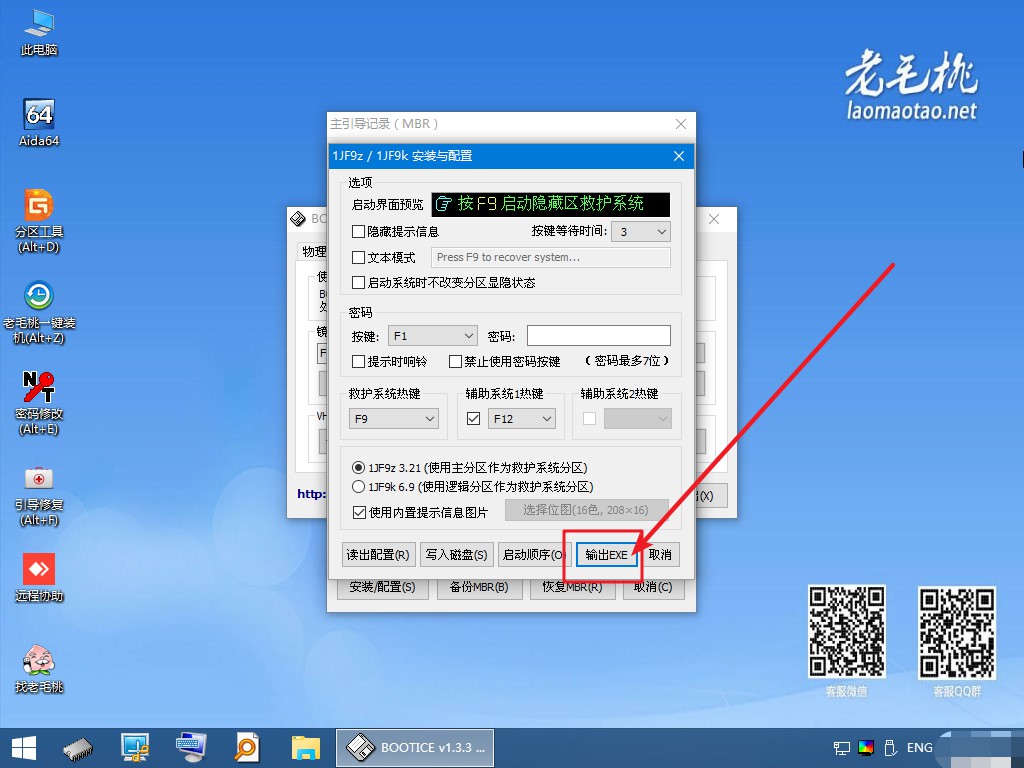Click the 客服QQ群 QR code
The height and width of the screenshot is (768, 1024).
[x=957, y=632]
